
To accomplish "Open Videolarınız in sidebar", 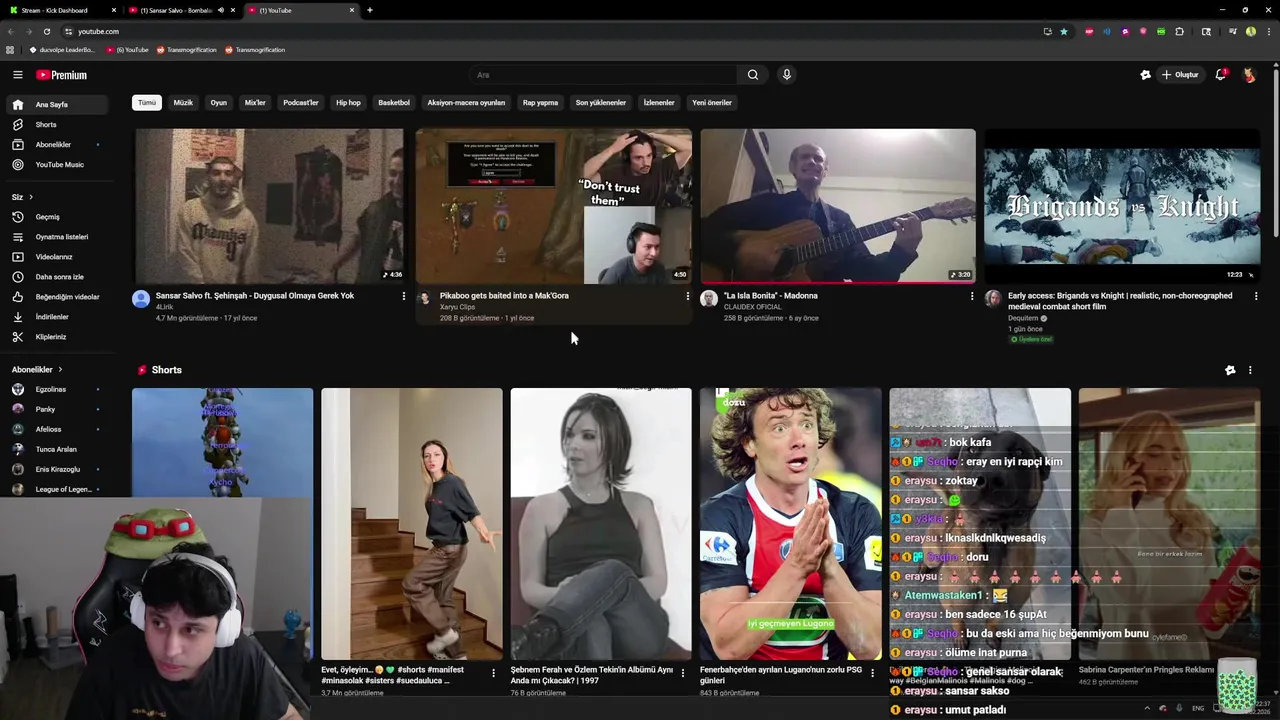I will click(x=56, y=257).
